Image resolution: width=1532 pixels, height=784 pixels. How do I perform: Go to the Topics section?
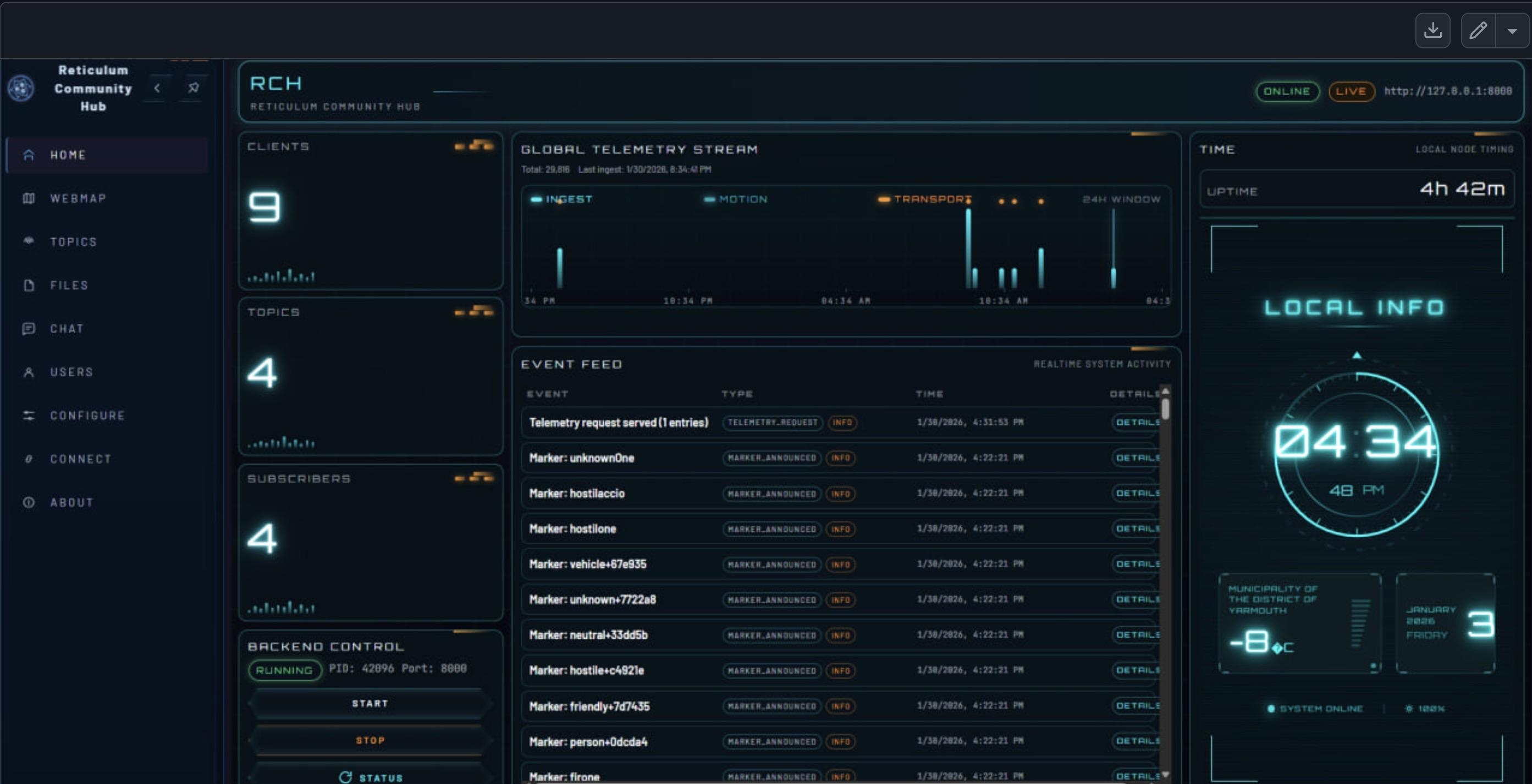click(73, 242)
